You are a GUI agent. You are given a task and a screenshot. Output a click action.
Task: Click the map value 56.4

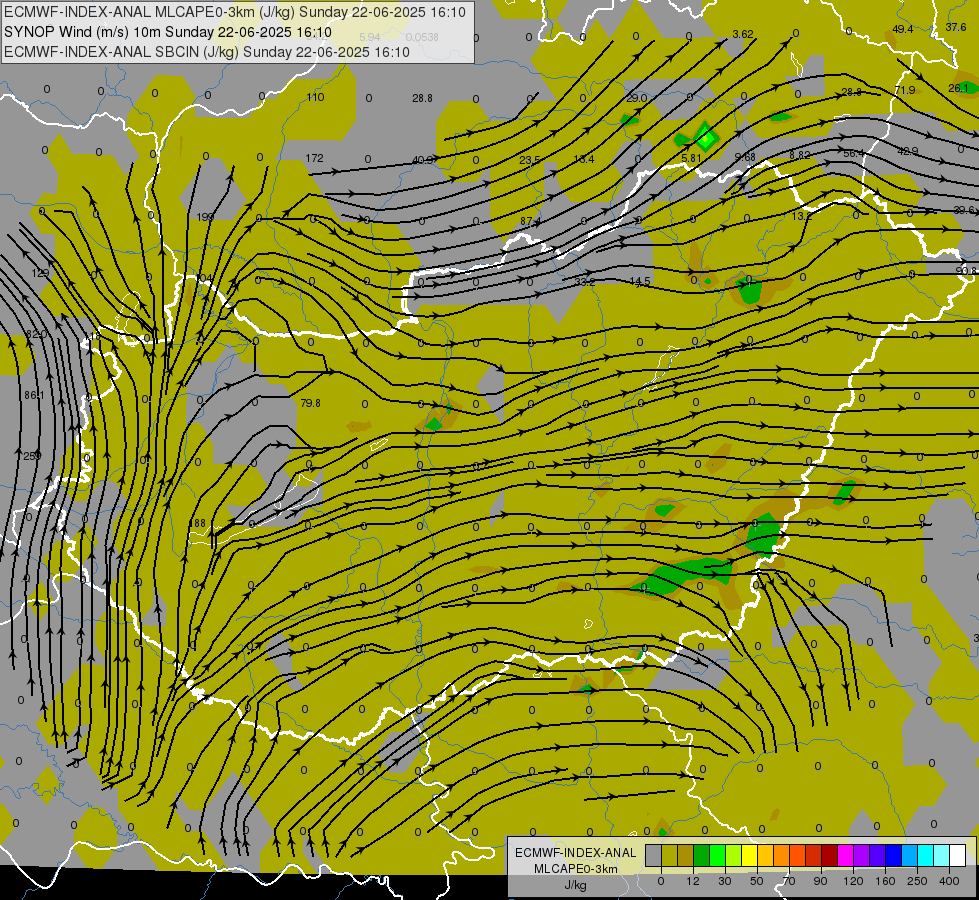coord(854,153)
